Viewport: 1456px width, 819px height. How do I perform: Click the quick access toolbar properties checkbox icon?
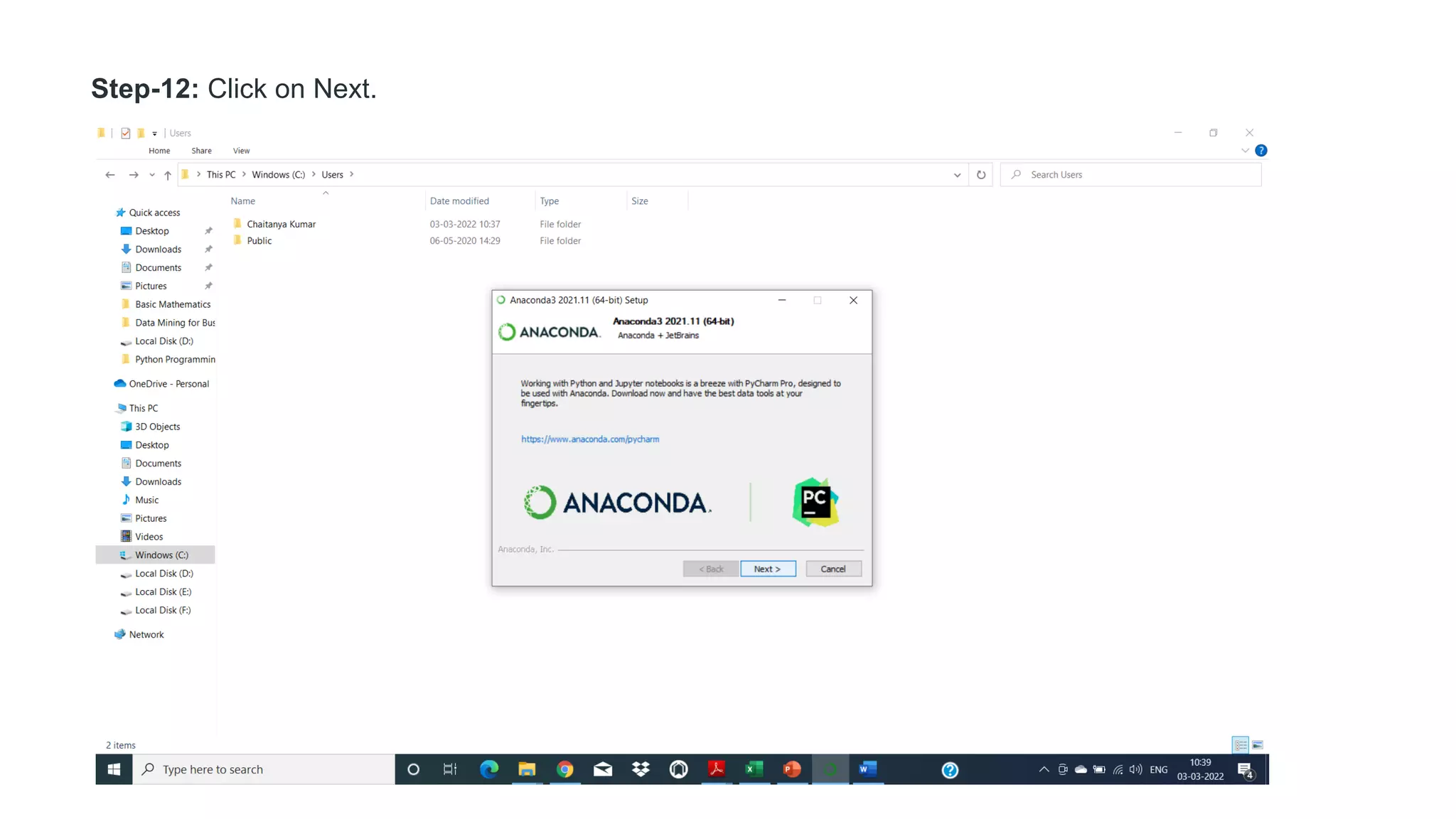point(126,133)
